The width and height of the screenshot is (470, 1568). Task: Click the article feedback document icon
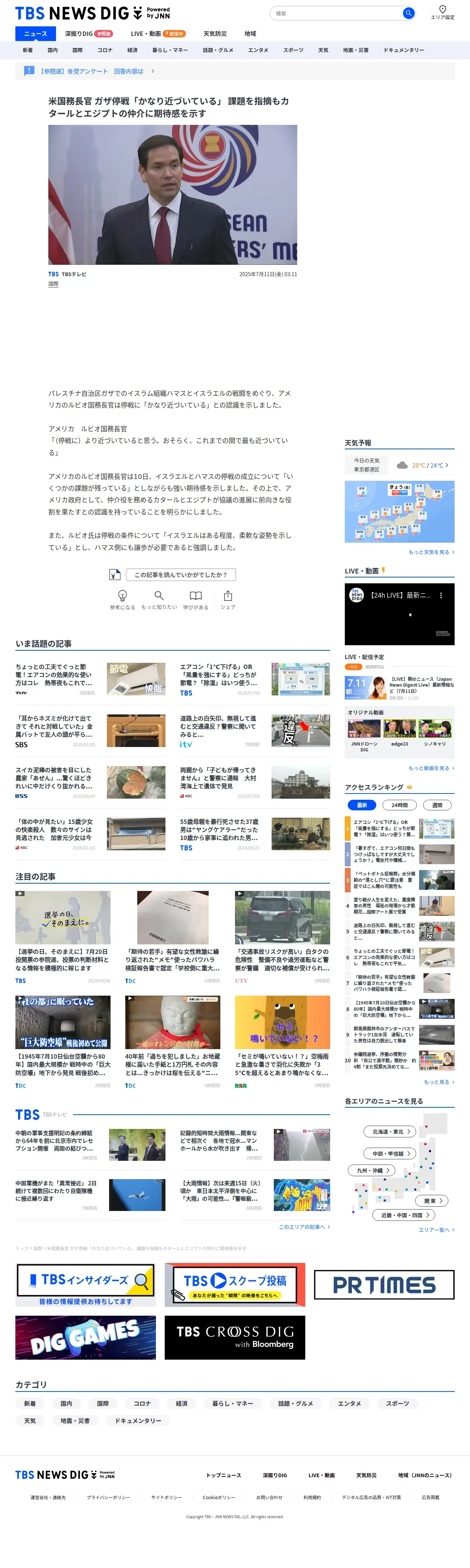click(115, 574)
